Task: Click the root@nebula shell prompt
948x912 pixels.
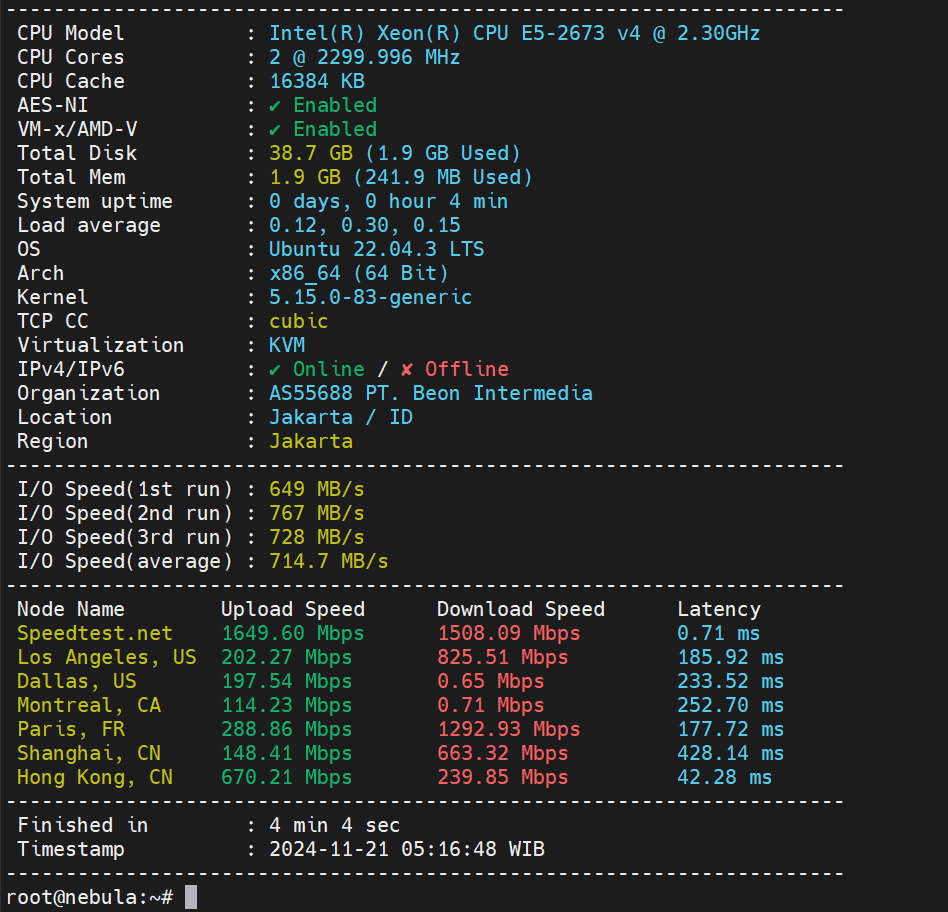Action: [89, 897]
